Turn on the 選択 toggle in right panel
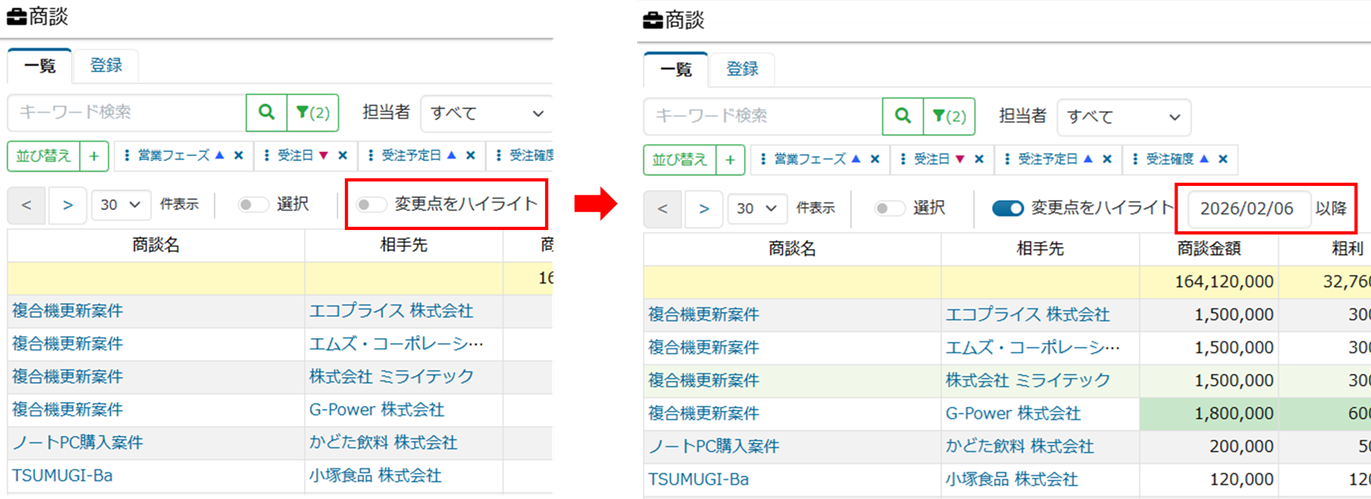 [890, 208]
